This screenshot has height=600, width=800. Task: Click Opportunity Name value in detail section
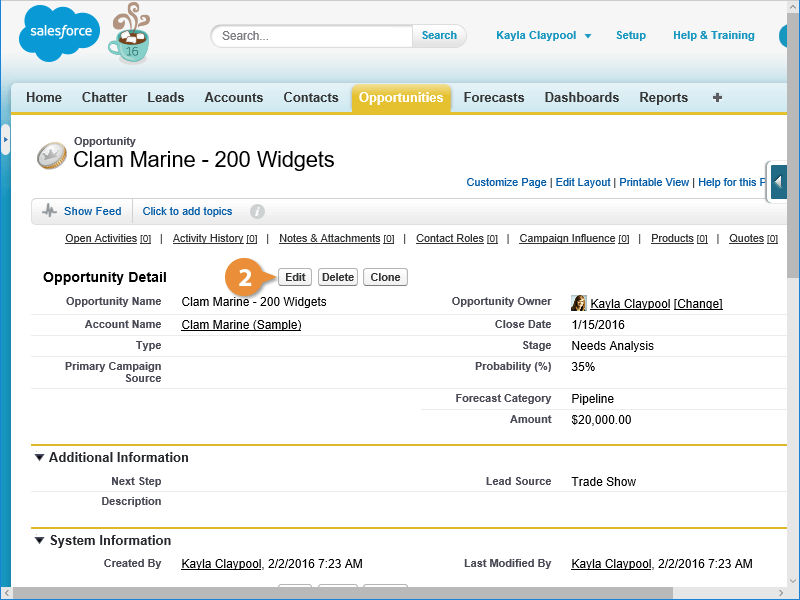click(x=254, y=302)
